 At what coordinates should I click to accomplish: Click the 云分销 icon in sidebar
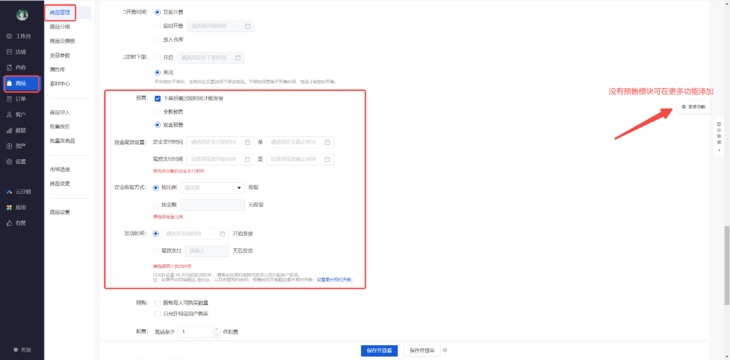[9, 191]
